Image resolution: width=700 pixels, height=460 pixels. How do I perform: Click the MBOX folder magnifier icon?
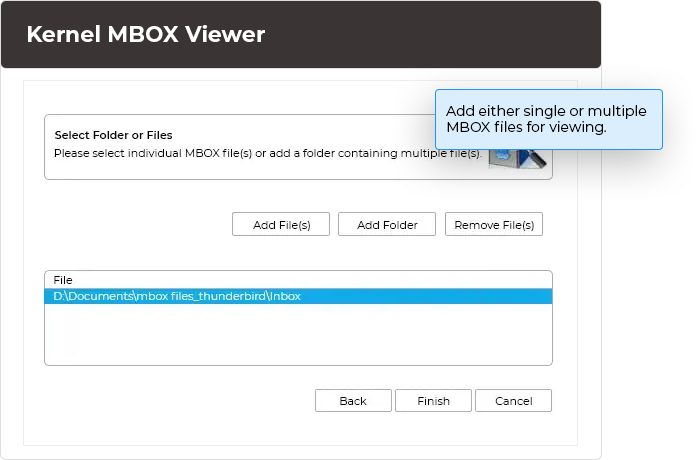coord(517,159)
